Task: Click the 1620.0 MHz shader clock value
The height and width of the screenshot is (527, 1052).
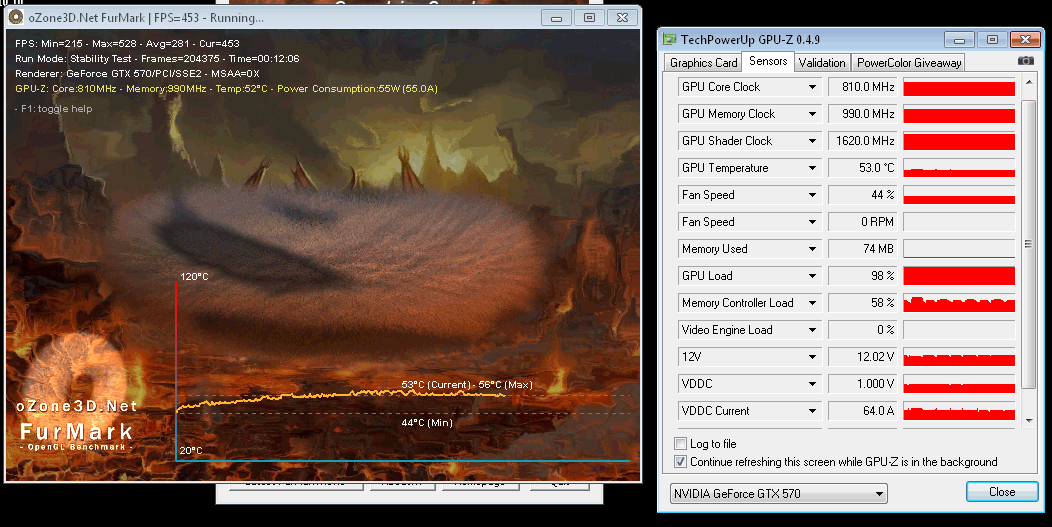Action: tap(865, 141)
